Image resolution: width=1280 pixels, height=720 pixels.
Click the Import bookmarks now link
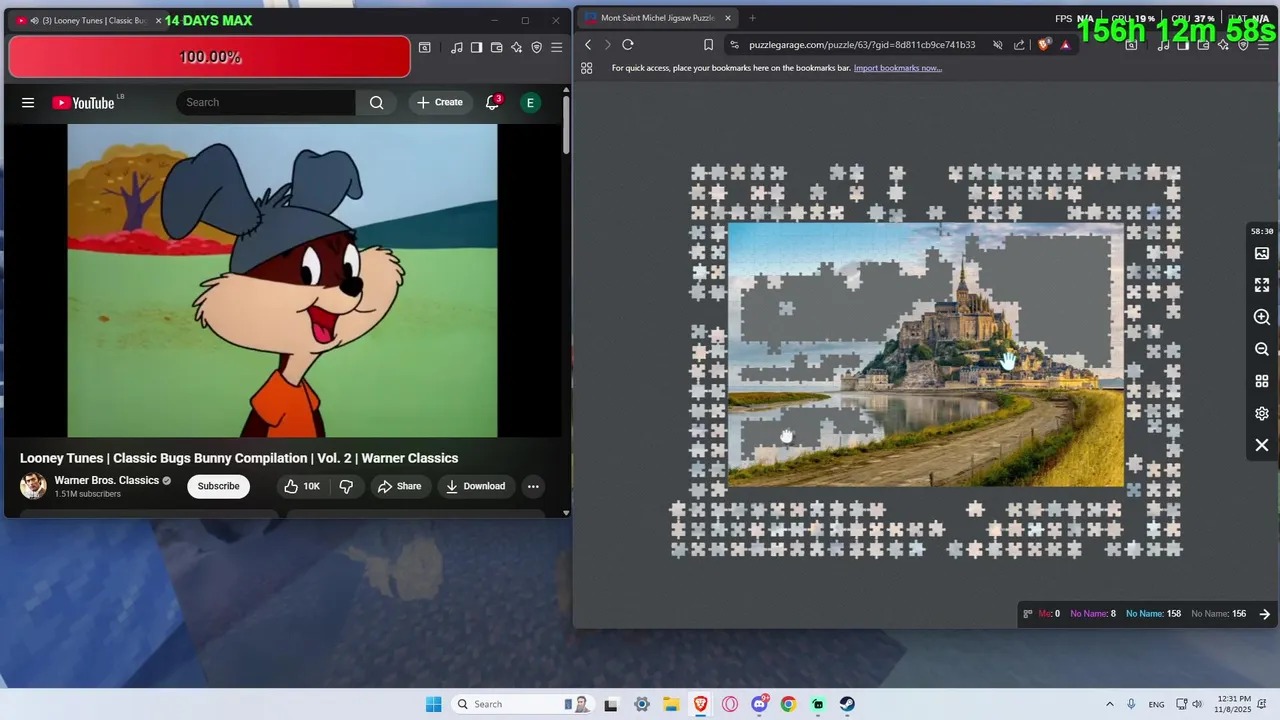(898, 68)
